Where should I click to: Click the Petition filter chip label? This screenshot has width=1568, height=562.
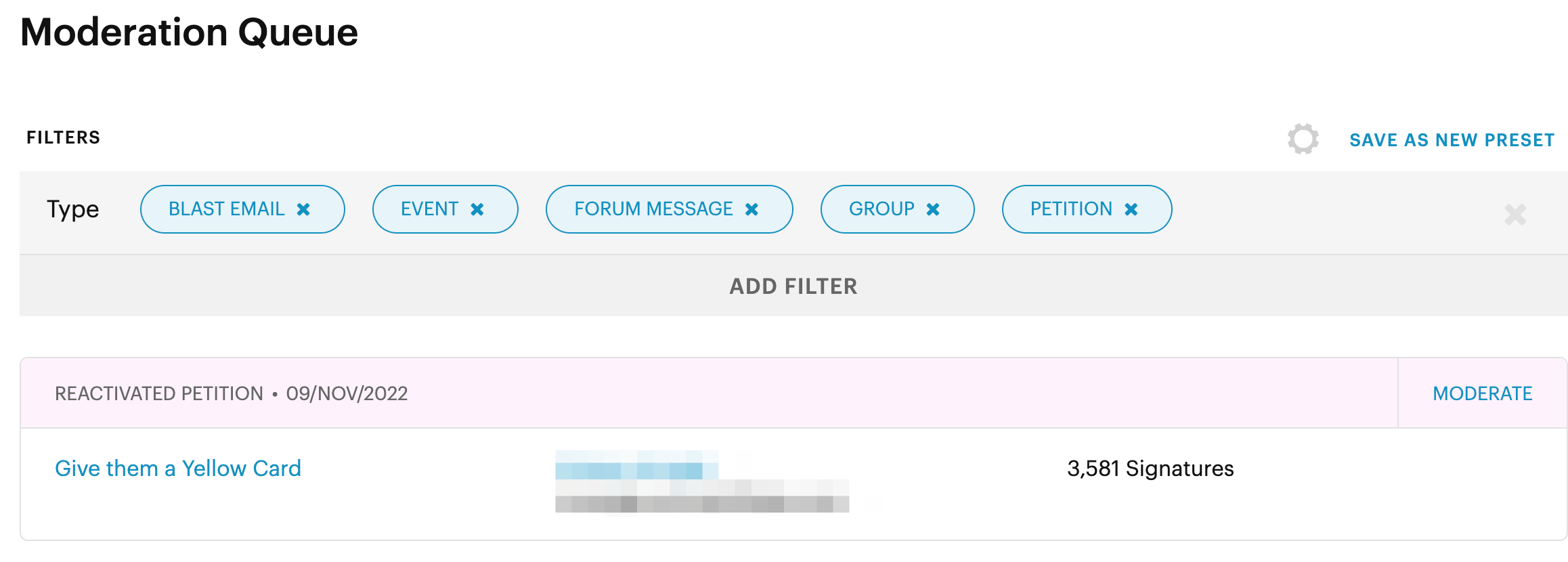1071,209
